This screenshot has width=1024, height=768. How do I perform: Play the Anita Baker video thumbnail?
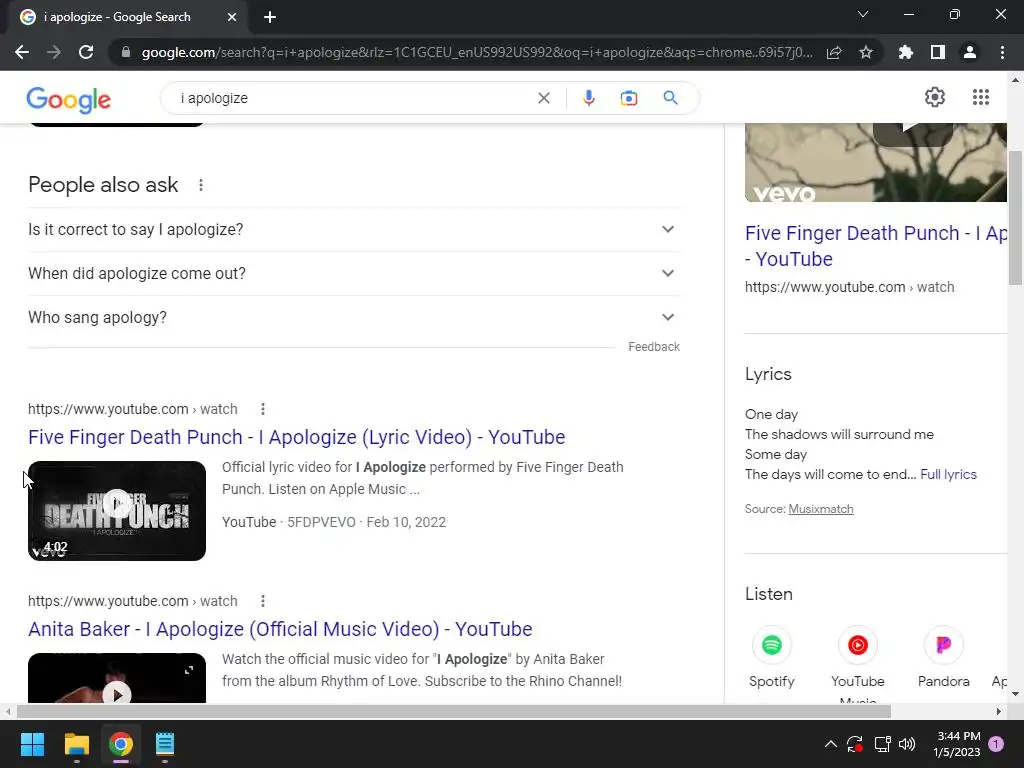point(117,679)
